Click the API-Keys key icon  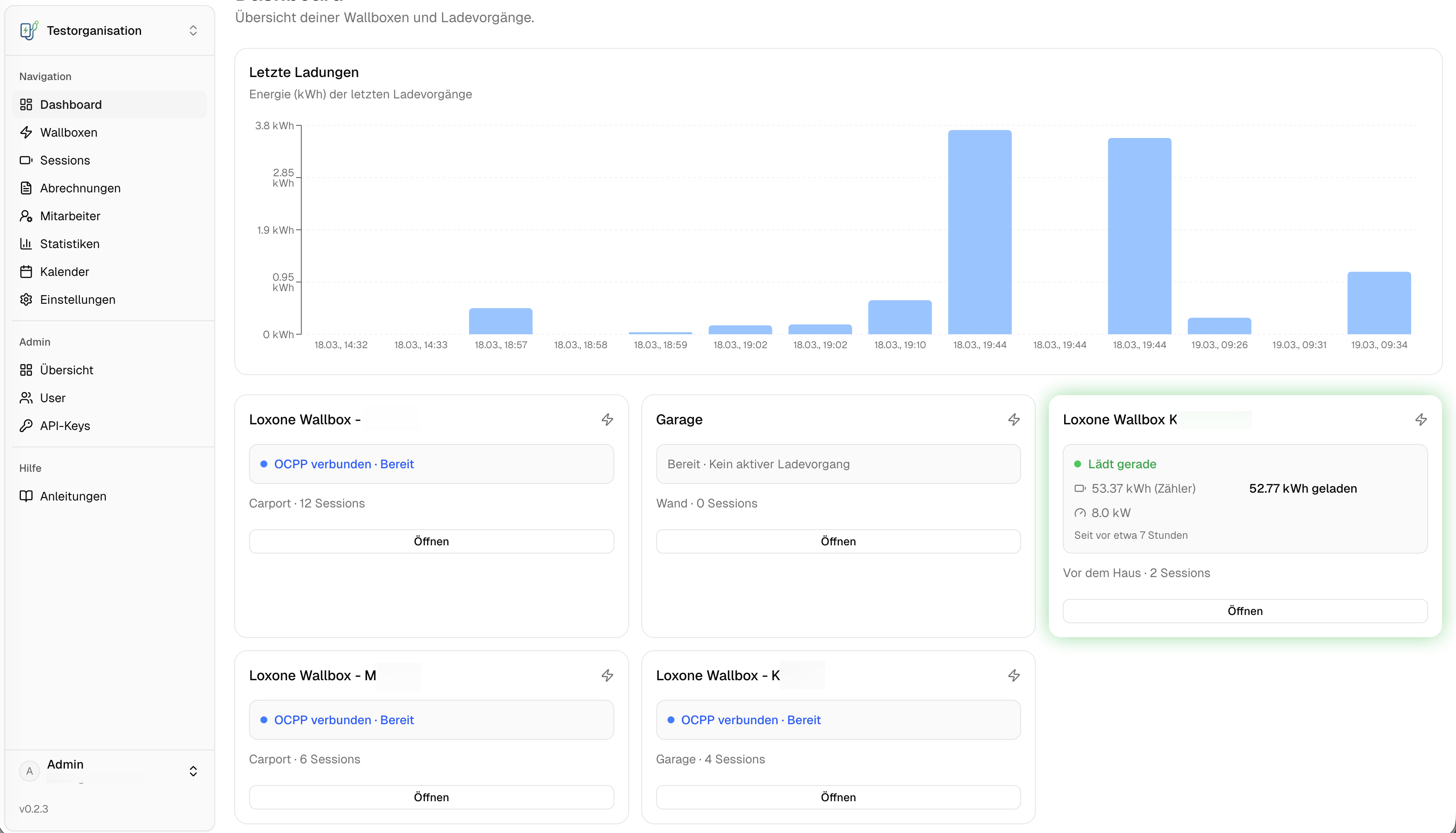[x=26, y=426]
